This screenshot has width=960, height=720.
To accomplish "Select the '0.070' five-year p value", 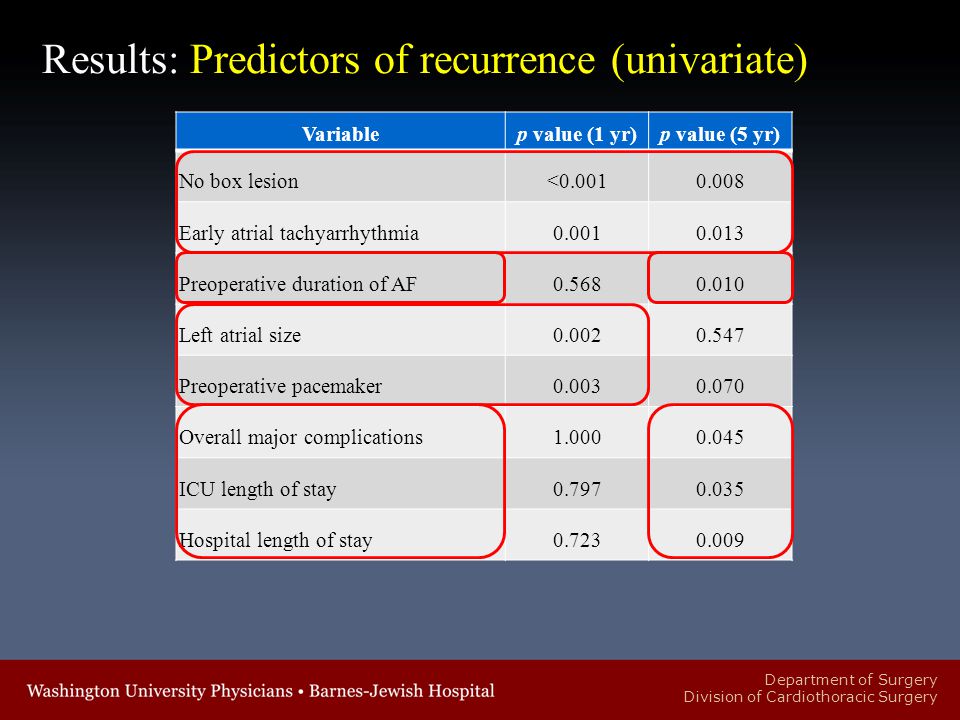I will (720, 386).
